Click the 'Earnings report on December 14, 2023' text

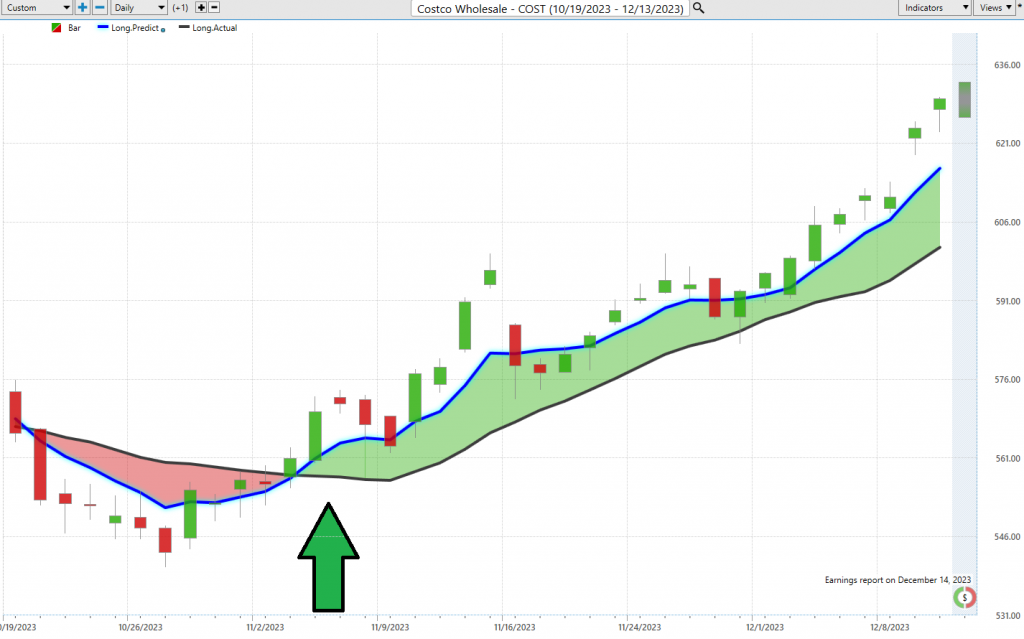tap(897, 580)
